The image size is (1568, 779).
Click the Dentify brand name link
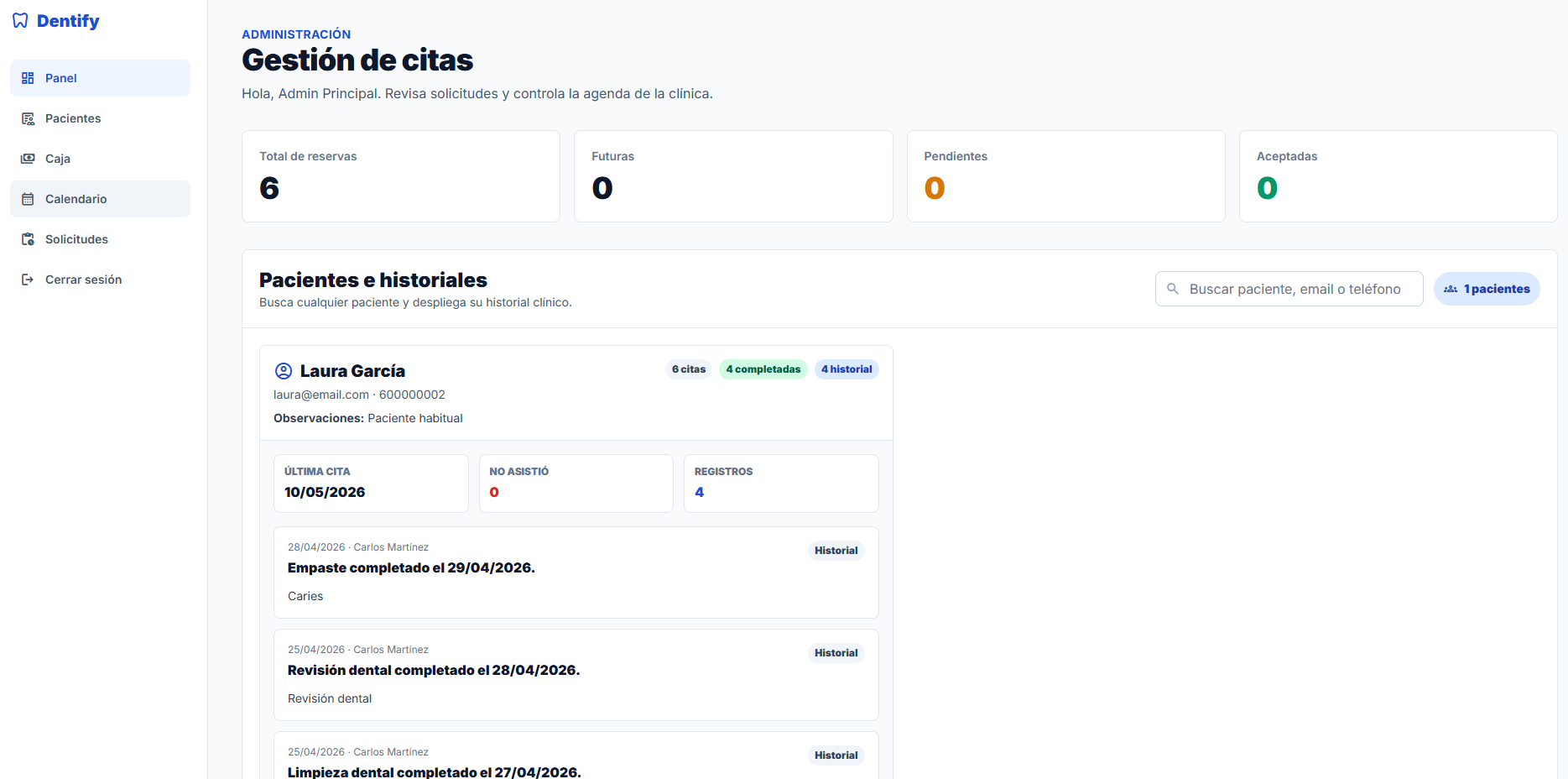[x=68, y=21]
